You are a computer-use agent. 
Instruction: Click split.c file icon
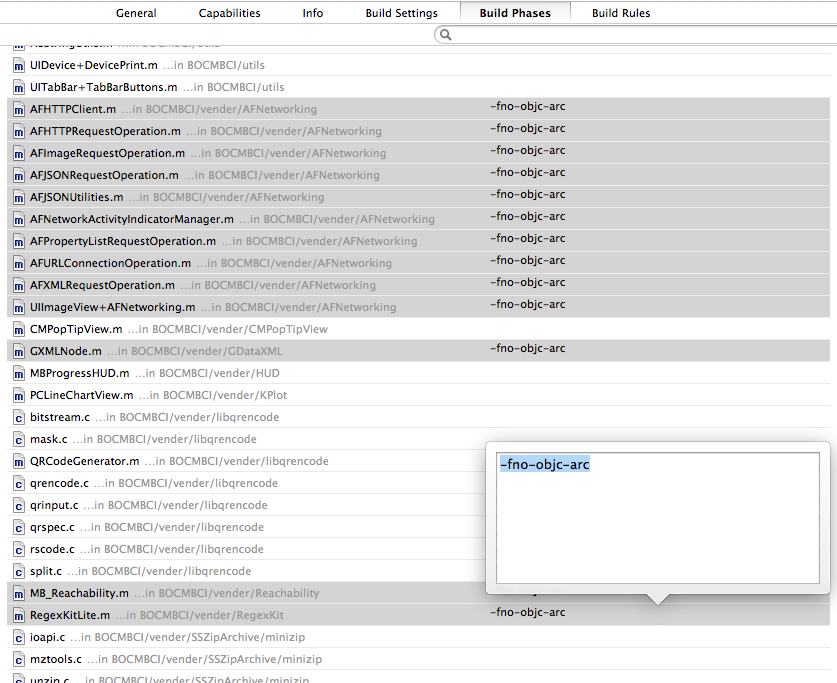coord(19,571)
